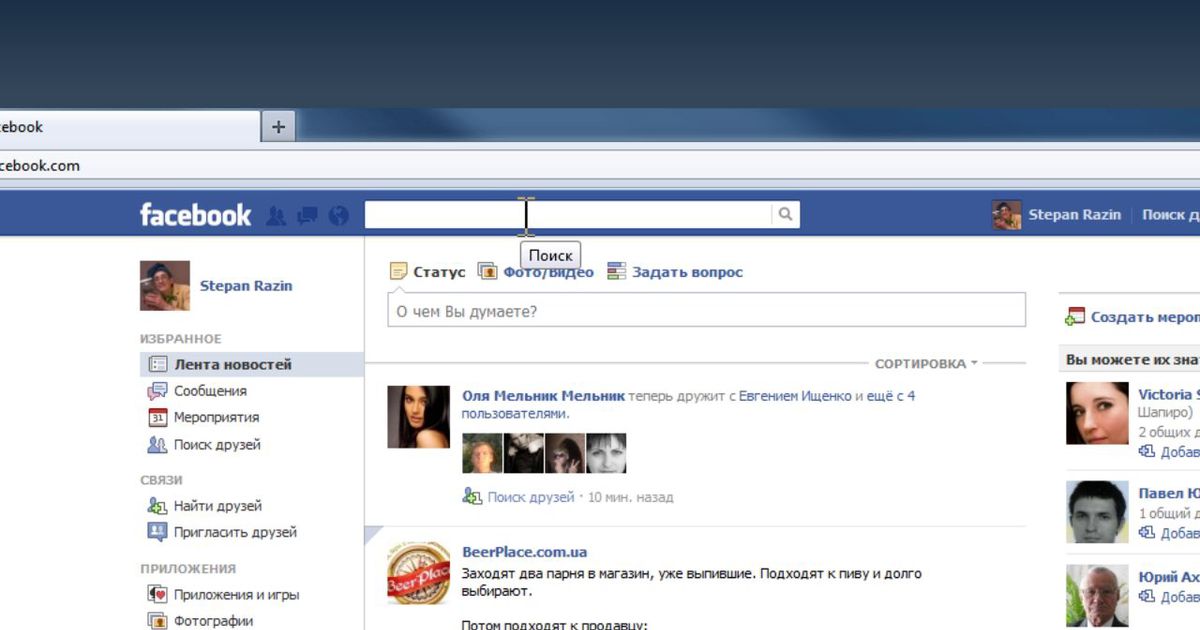Click third new-friend thumbnail in post

click(564, 453)
